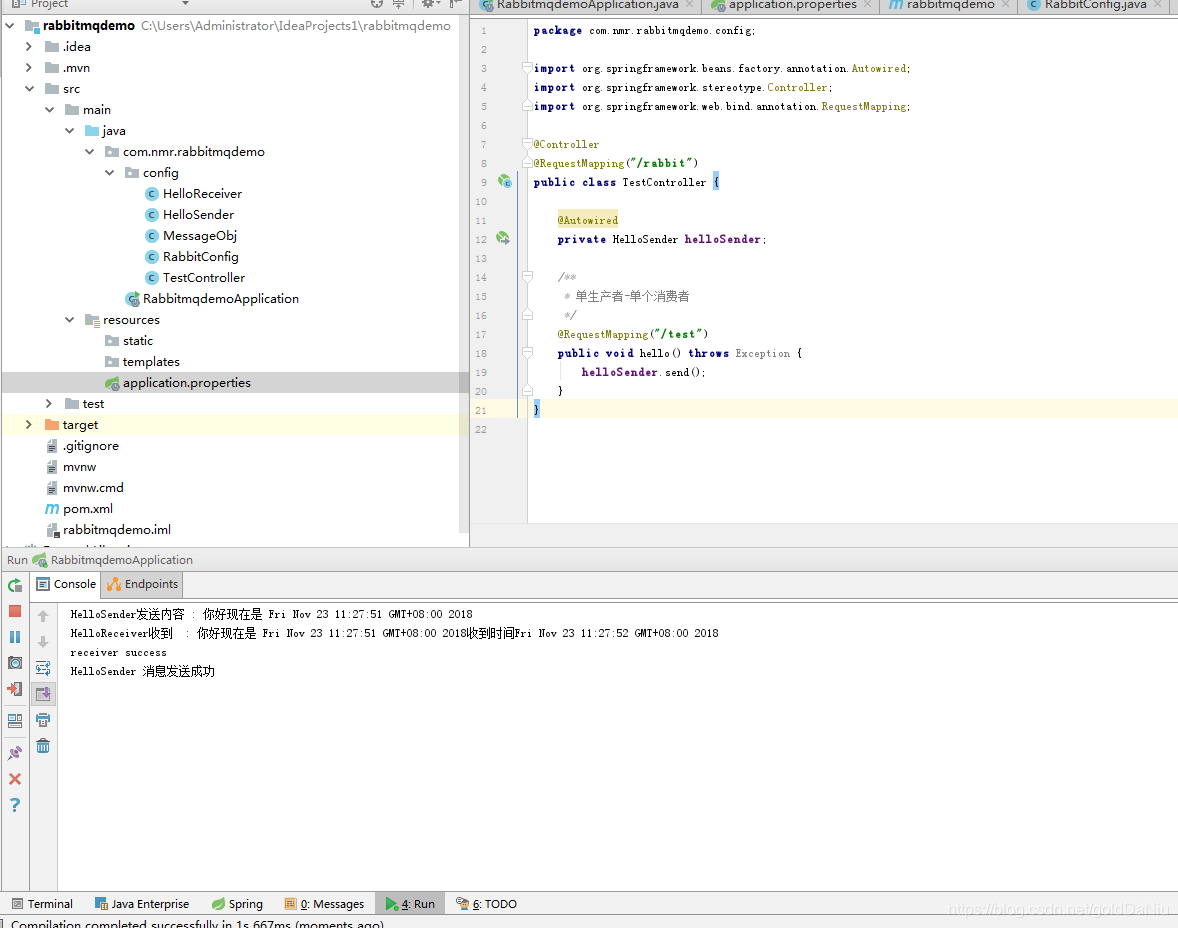Open the Spring tool window

click(x=237, y=904)
